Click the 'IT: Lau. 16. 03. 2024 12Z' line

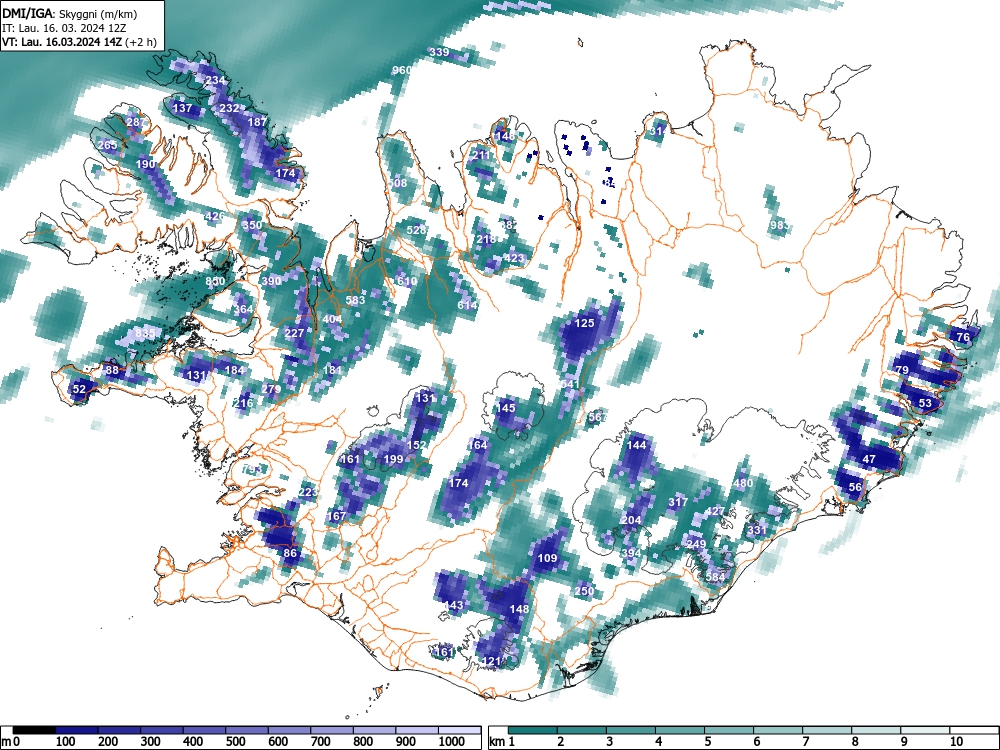point(64,28)
